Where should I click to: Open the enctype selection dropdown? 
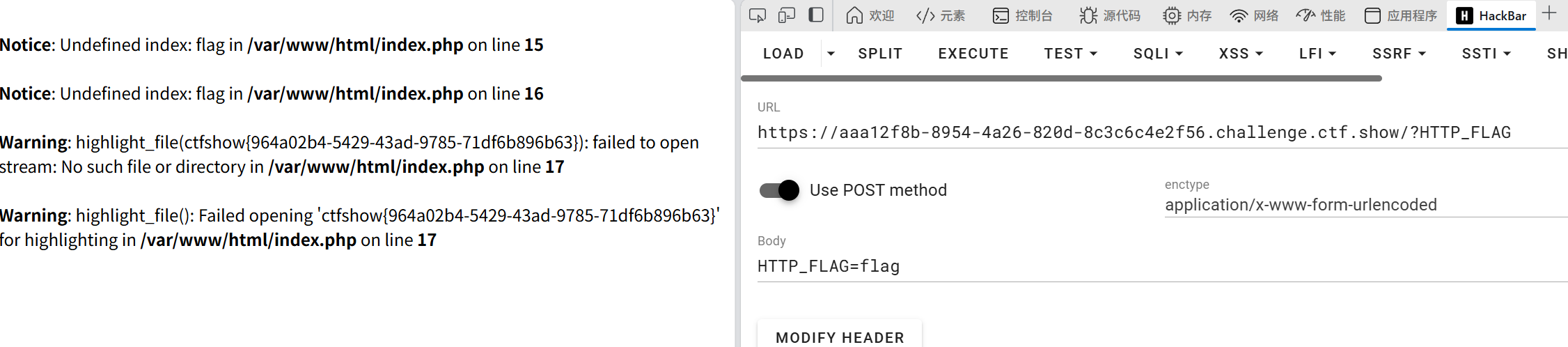1365,205
